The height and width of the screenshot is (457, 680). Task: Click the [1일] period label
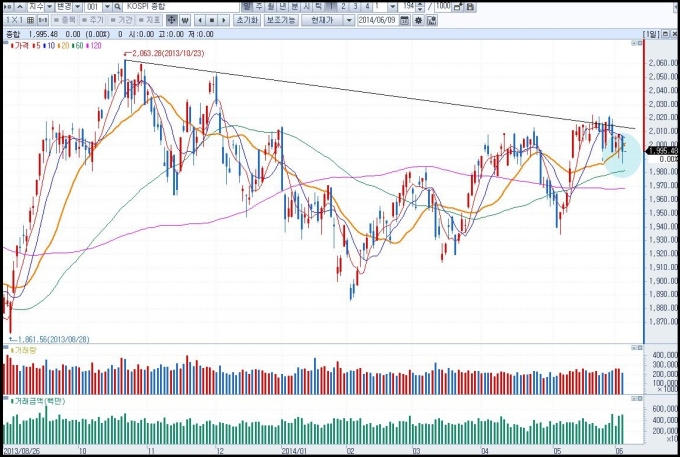(x=651, y=34)
